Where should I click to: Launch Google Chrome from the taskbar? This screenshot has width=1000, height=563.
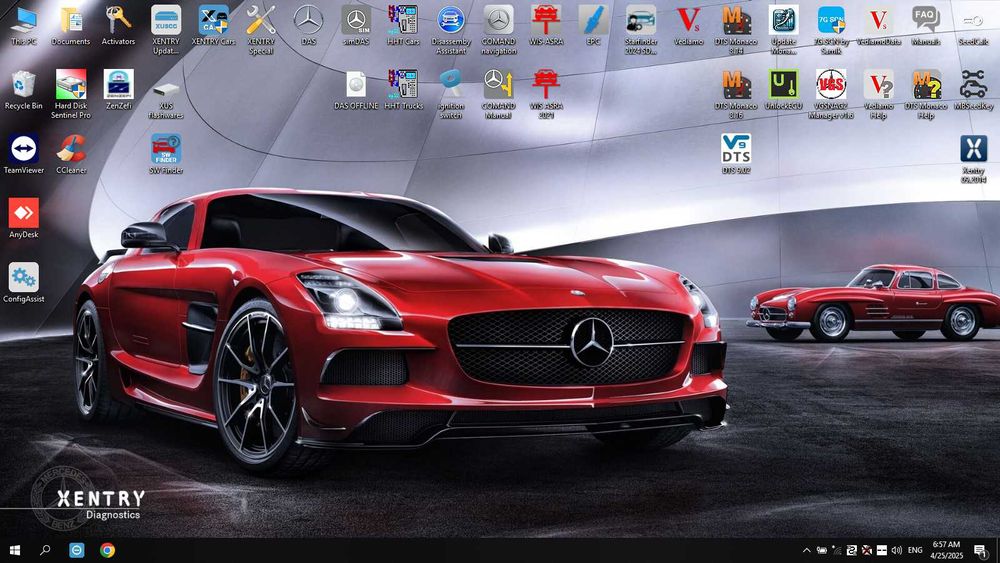(x=107, y=550)
